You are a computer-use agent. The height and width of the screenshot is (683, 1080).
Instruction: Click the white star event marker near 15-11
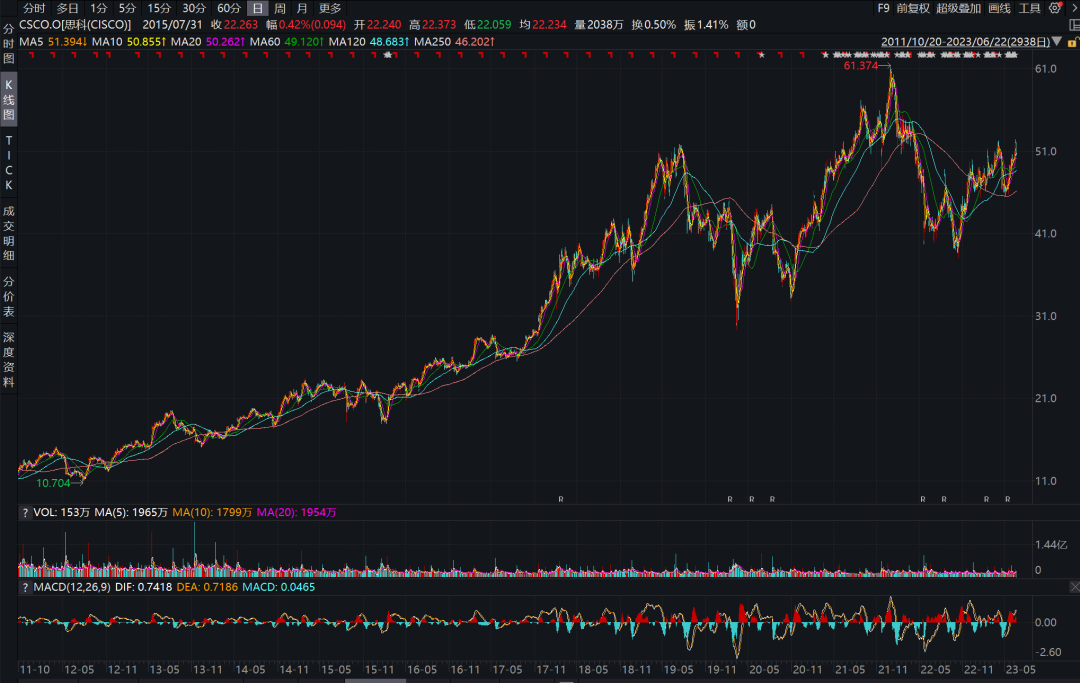coord(388,55)
